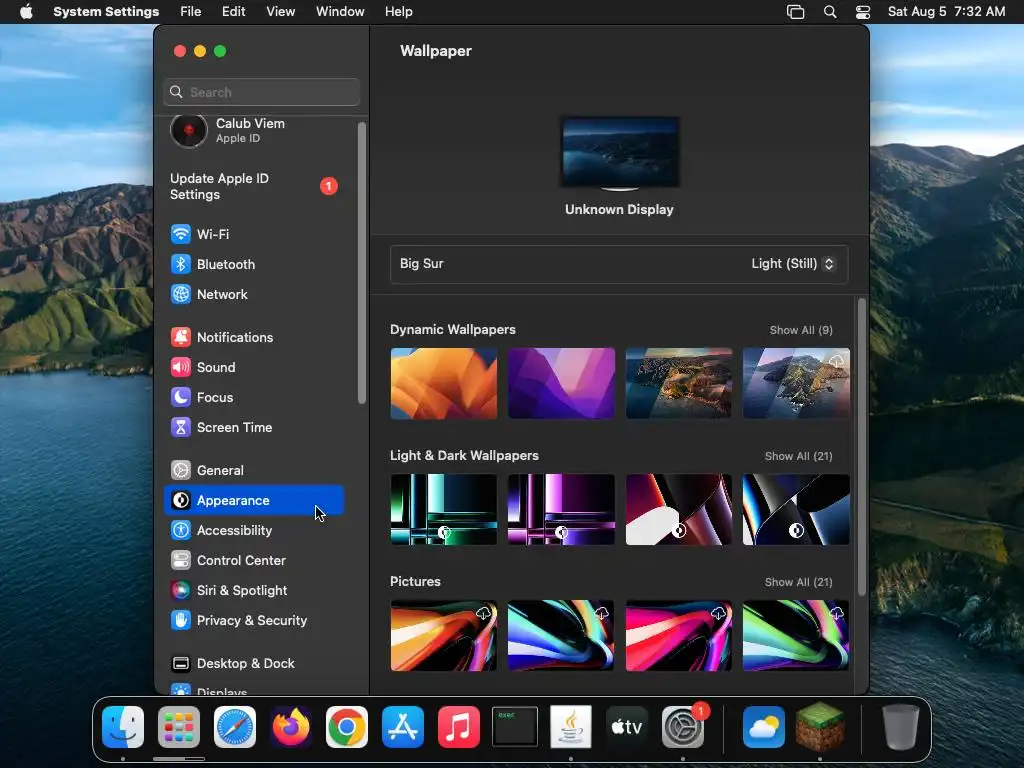Open Stage Manager menu bar icon
The image size is (1024, 768).
point(795,11)
